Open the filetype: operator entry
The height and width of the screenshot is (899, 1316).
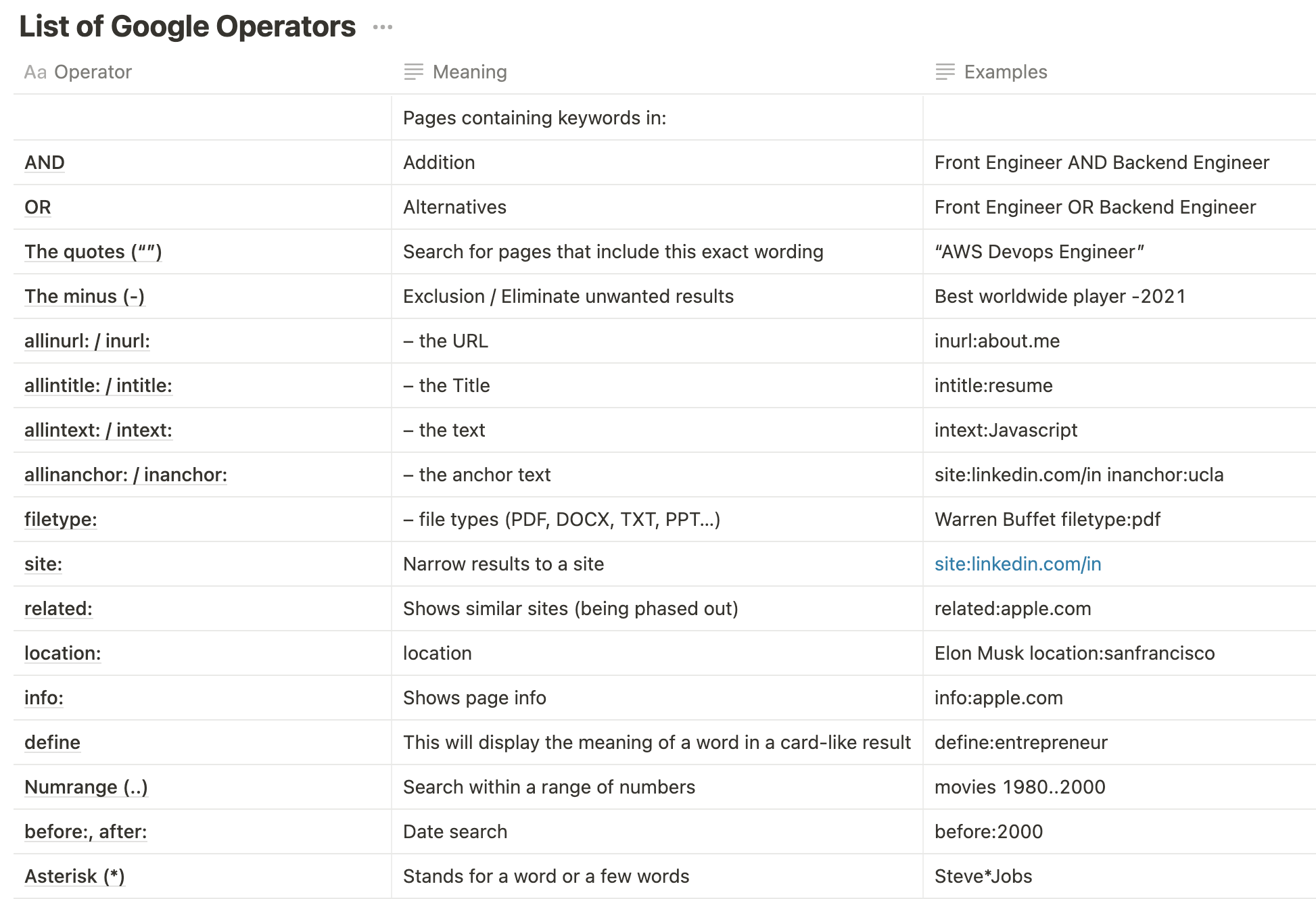61,520
